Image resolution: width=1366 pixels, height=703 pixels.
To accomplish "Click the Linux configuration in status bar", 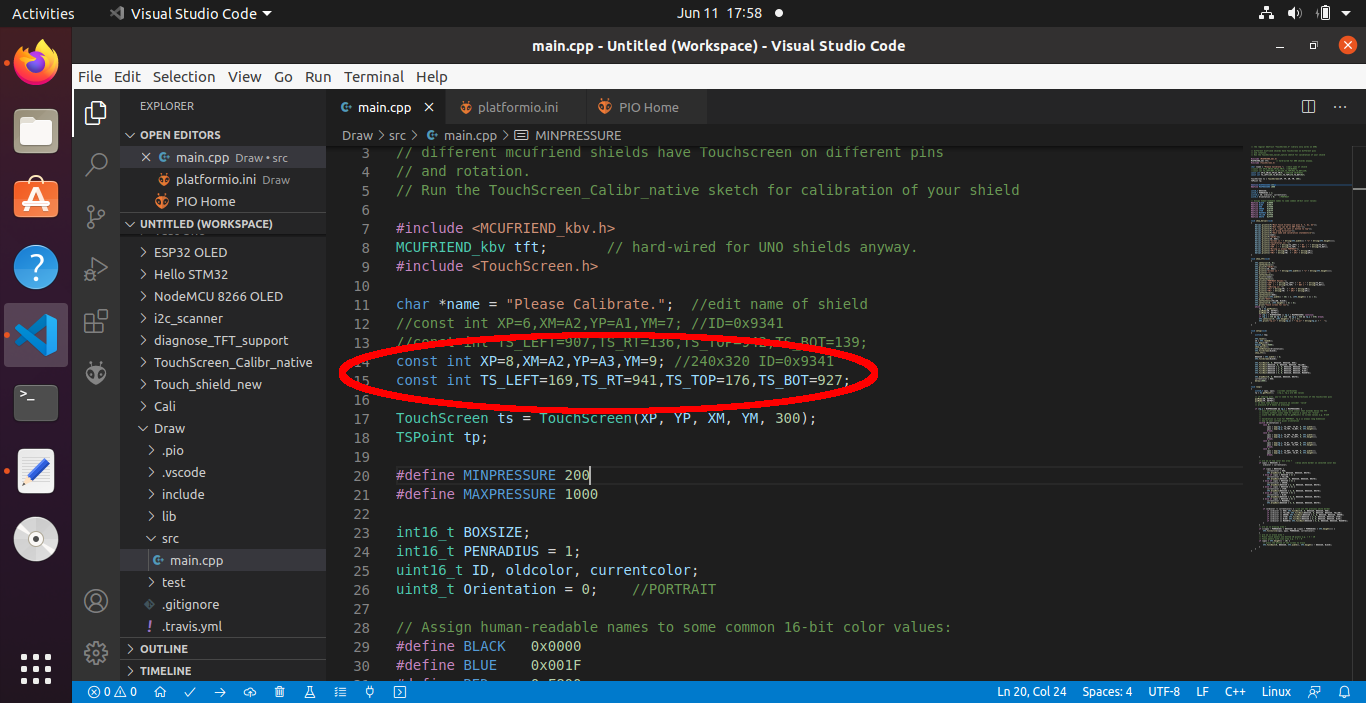I will [1276, 692].
